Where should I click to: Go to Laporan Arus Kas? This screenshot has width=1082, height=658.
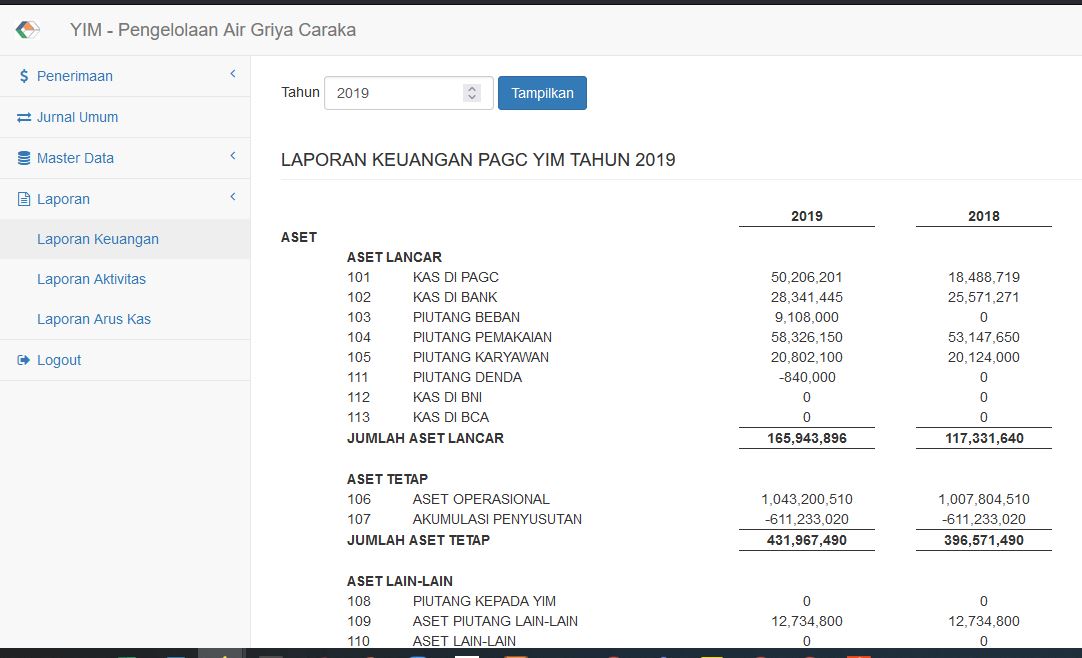pos(94,319)
